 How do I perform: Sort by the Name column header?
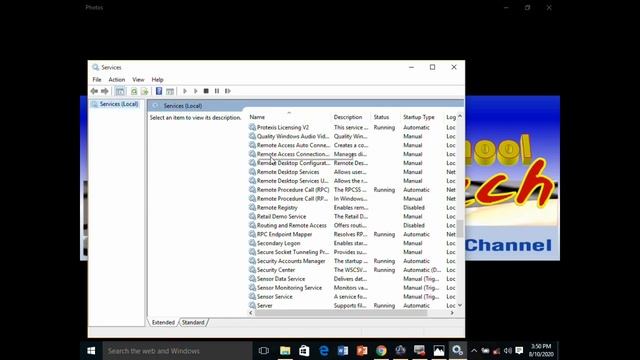(x=257, y=117)
